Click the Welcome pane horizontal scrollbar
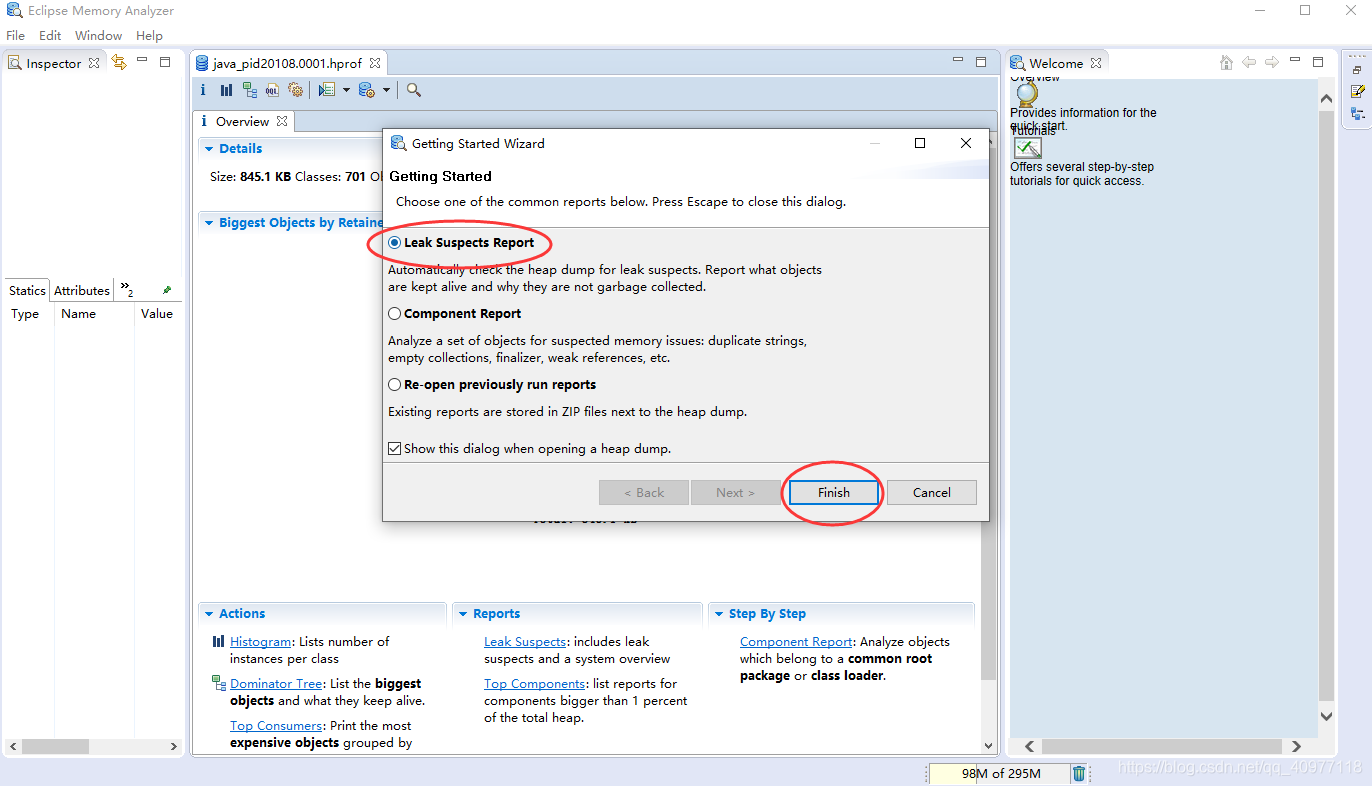The height and width of the screenshot is (786, 1372). tap(1163, 746)
